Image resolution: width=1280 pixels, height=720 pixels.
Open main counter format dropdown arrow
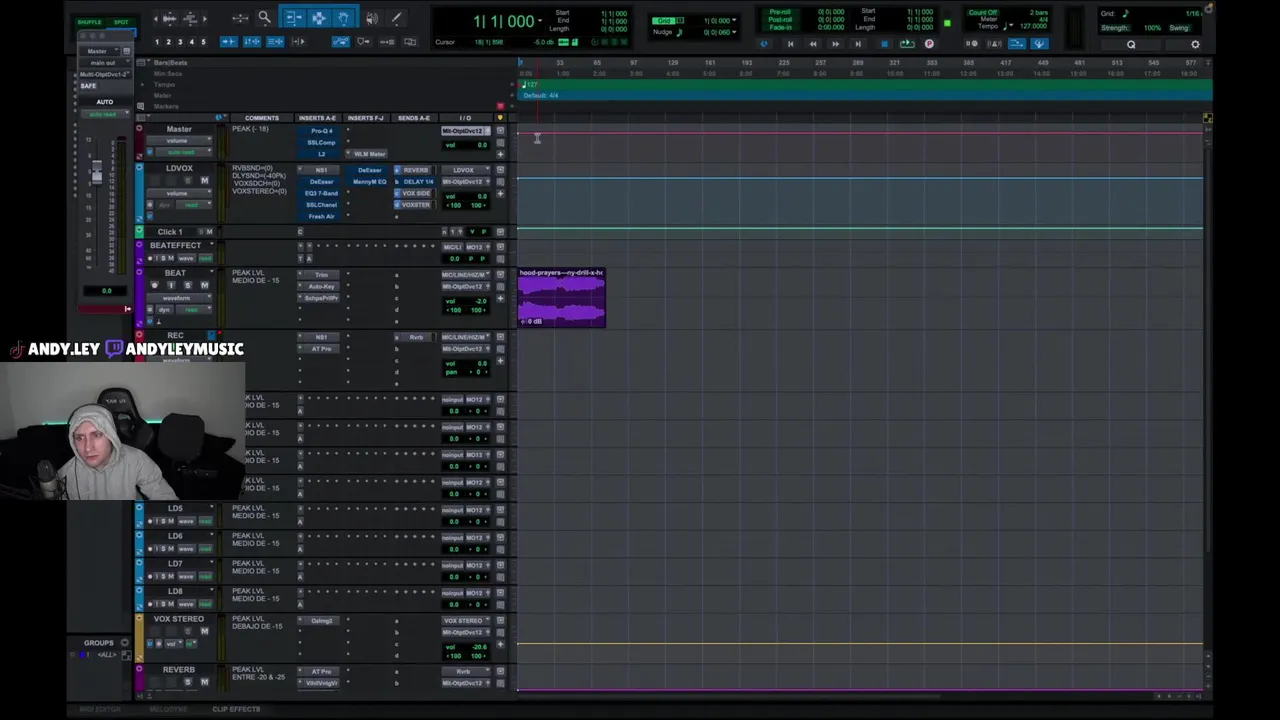click(541, 22)
